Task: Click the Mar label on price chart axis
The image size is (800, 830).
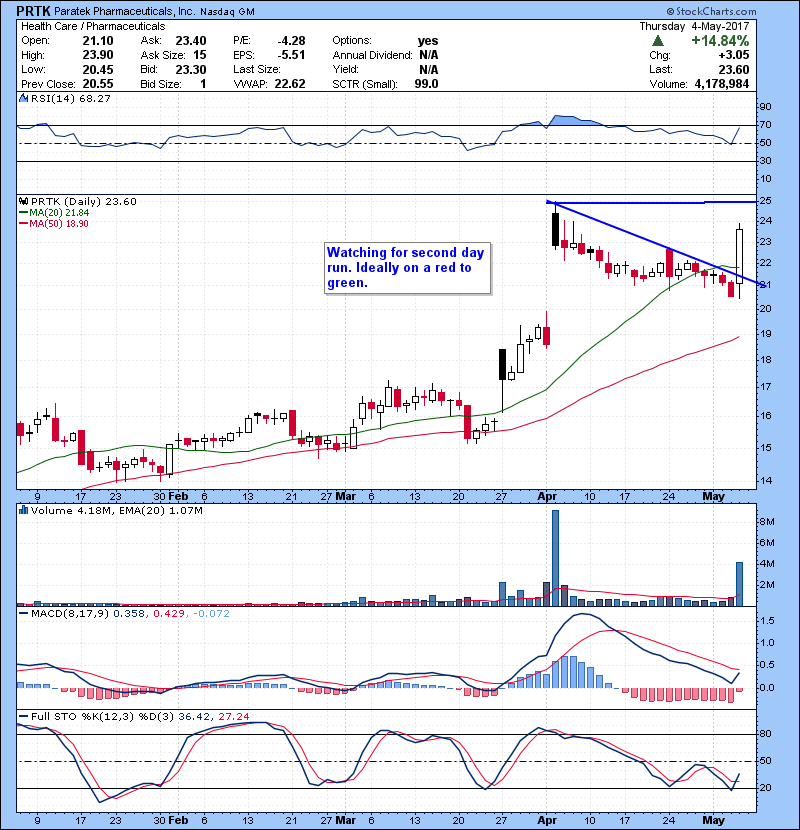Action: click(346, 495)
